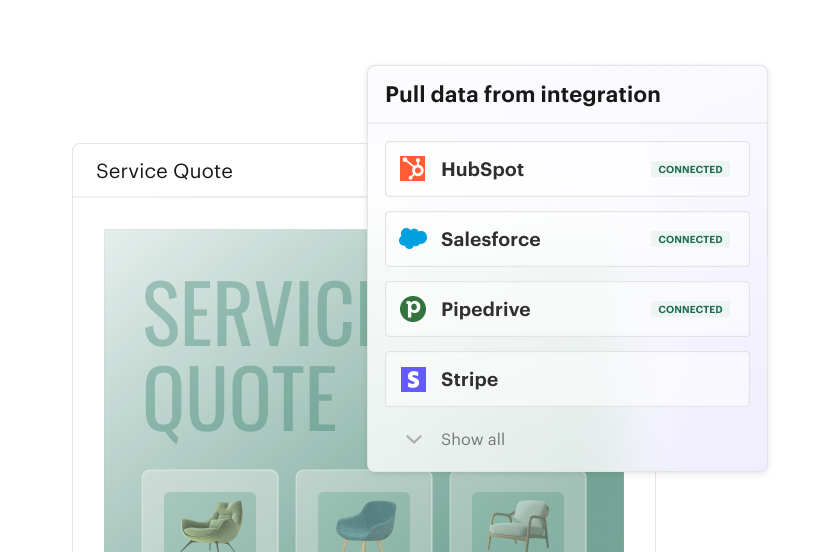
Task: Click the SERVICE QUOTE cover headline
Action: pyautogui.click(x=255, y=360)
